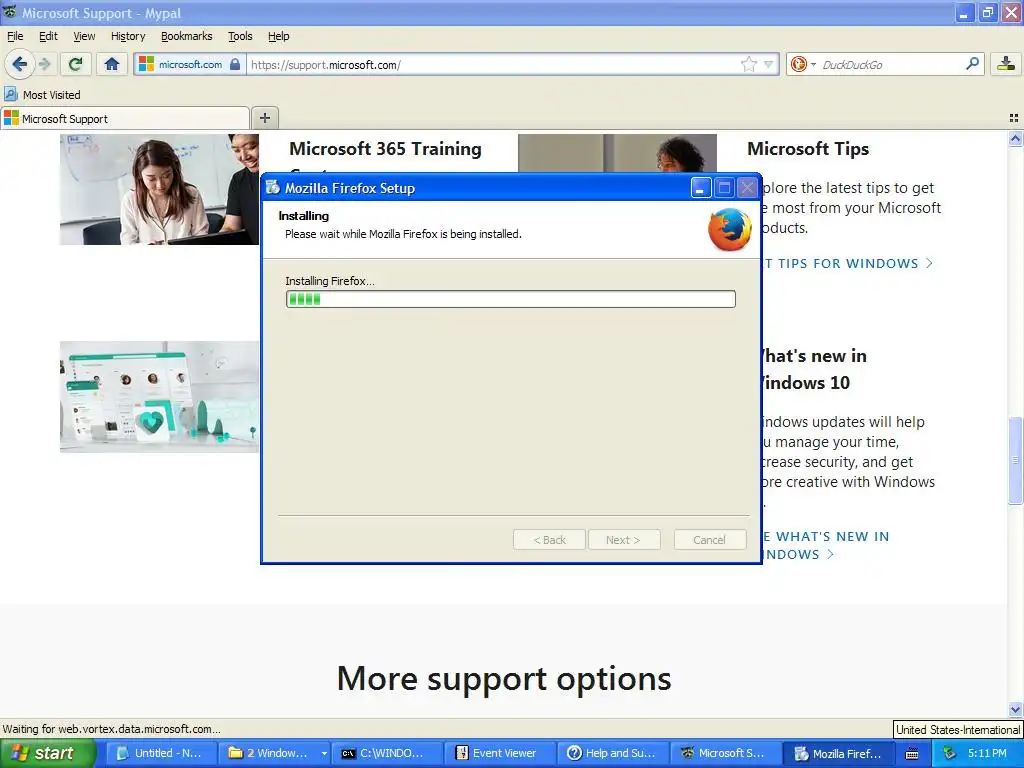This screenshot has height=768, width=1024.
Task: Click the Mozilla Firefox taskbar button
Action: 839,753
